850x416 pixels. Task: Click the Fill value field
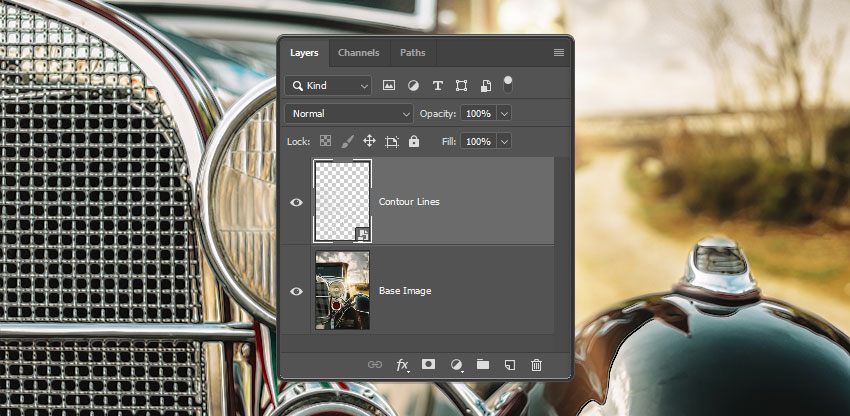tap(478, 142)
